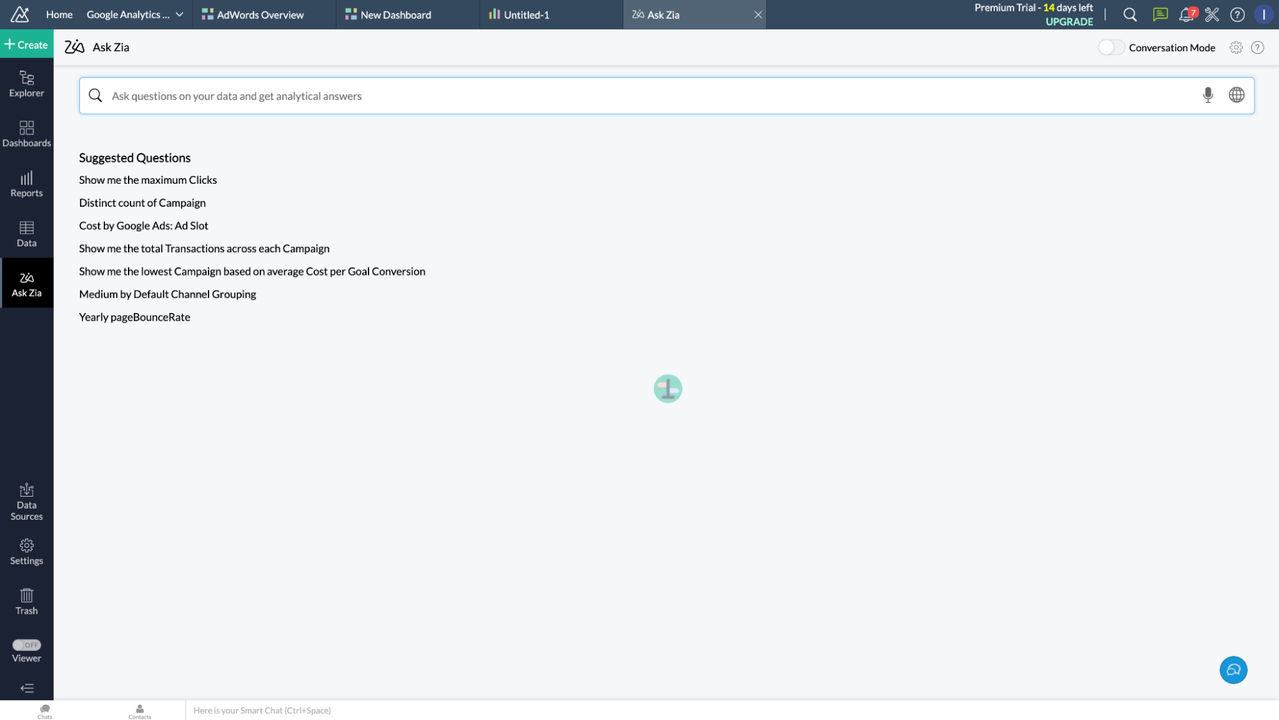
Task: Select the Explorer icon in the sidebar
Action: (x=26, y=84)
